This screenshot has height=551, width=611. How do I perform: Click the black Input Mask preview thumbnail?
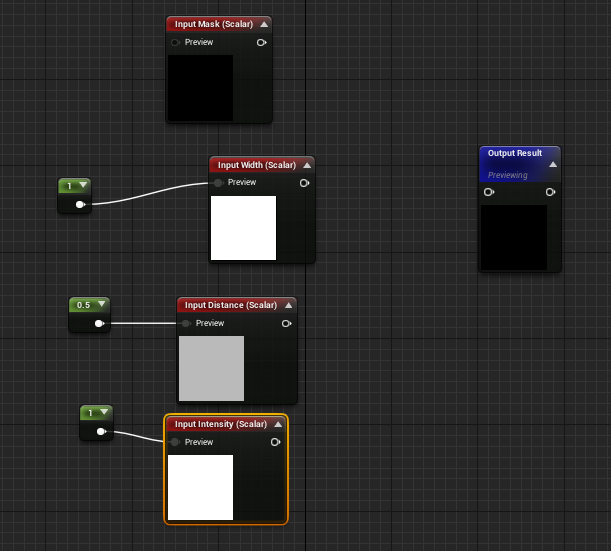coord(200,88)
